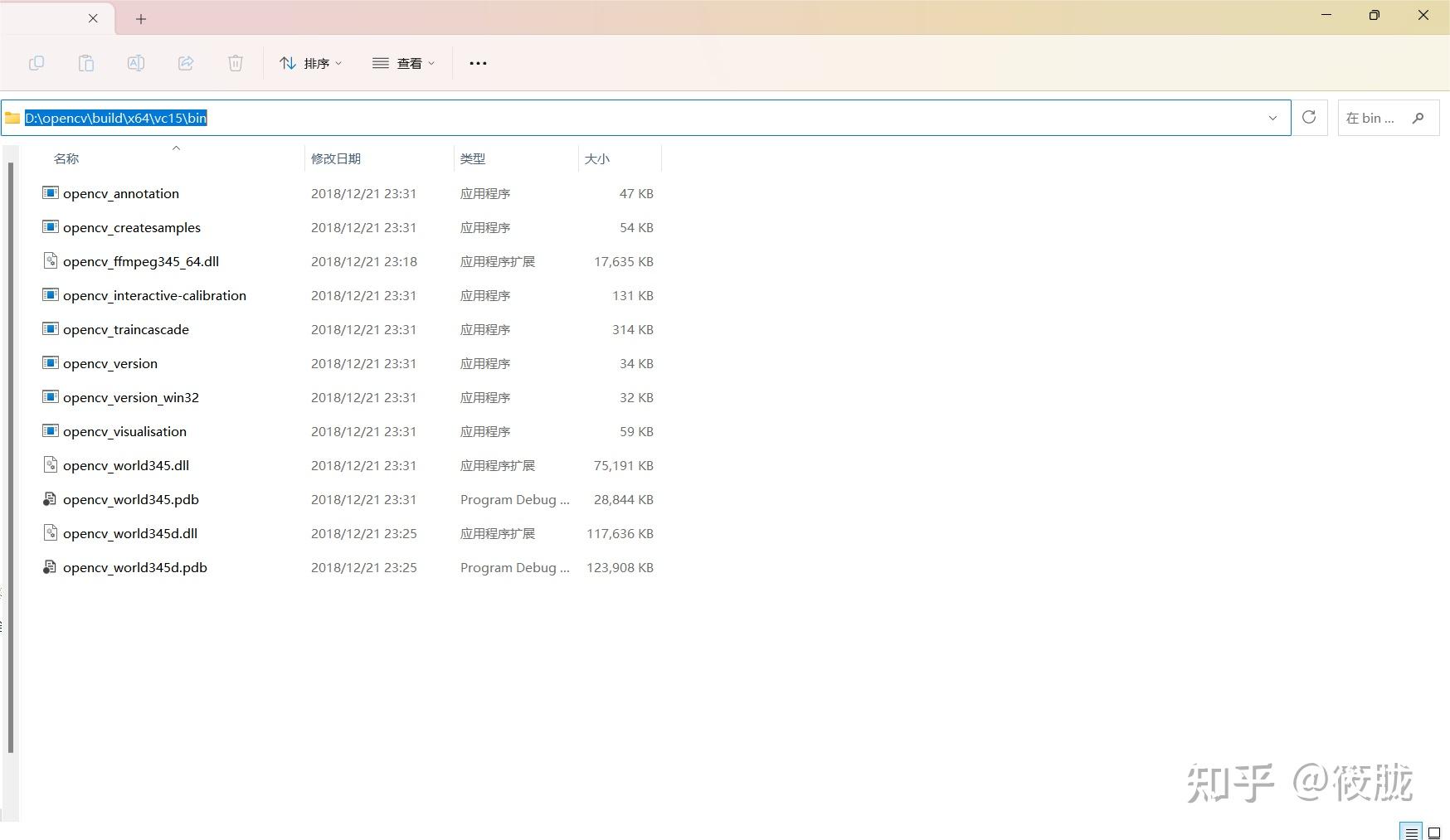Select opencv_annotation application icon

coord(51,192)
